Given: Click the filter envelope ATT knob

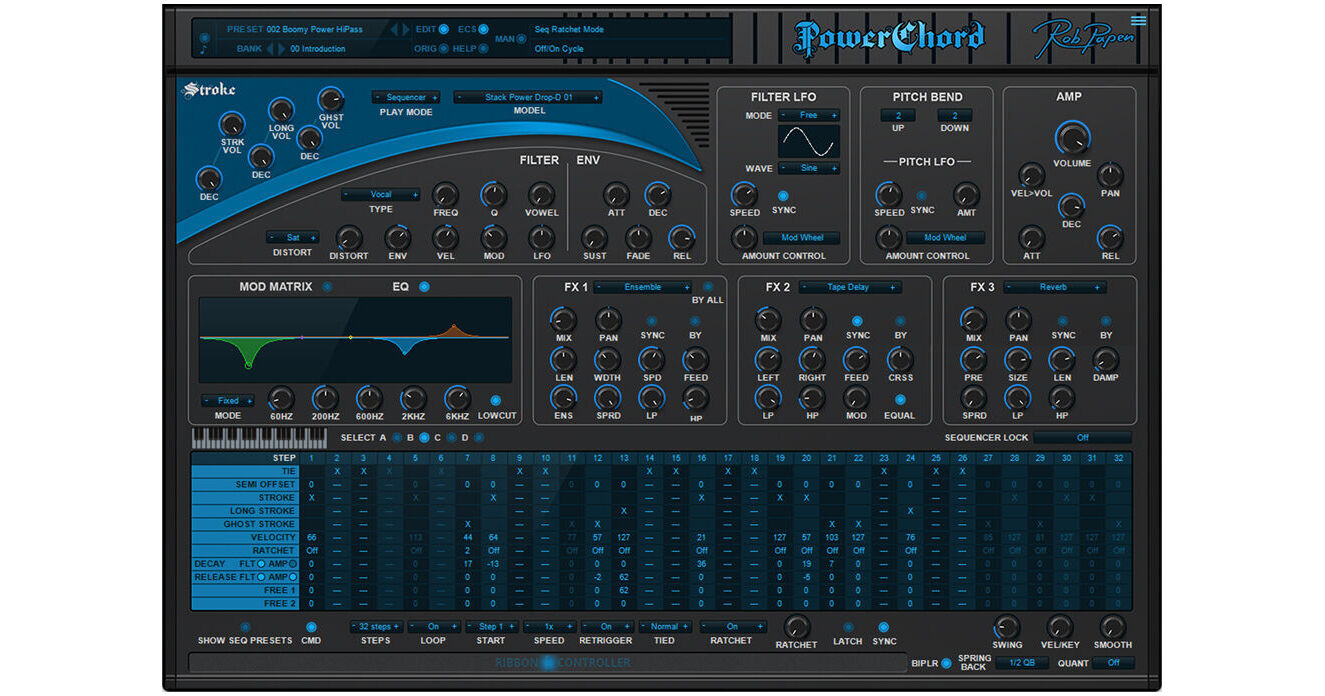Looking at the screenshot, I should 616,194.
